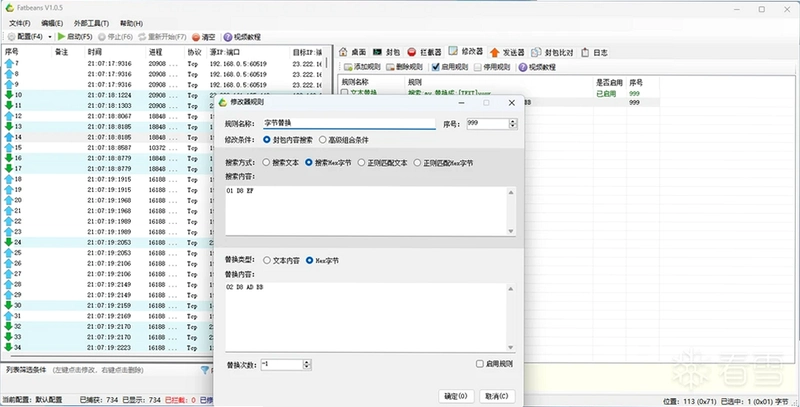Click the 停止(F6) stop icon
Viewport: 800px width, 407px height.
click(x=102, y=37)
